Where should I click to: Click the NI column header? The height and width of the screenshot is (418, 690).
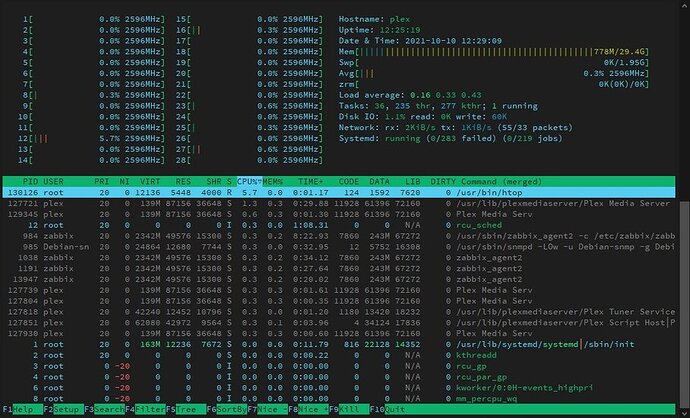[125, 181]
